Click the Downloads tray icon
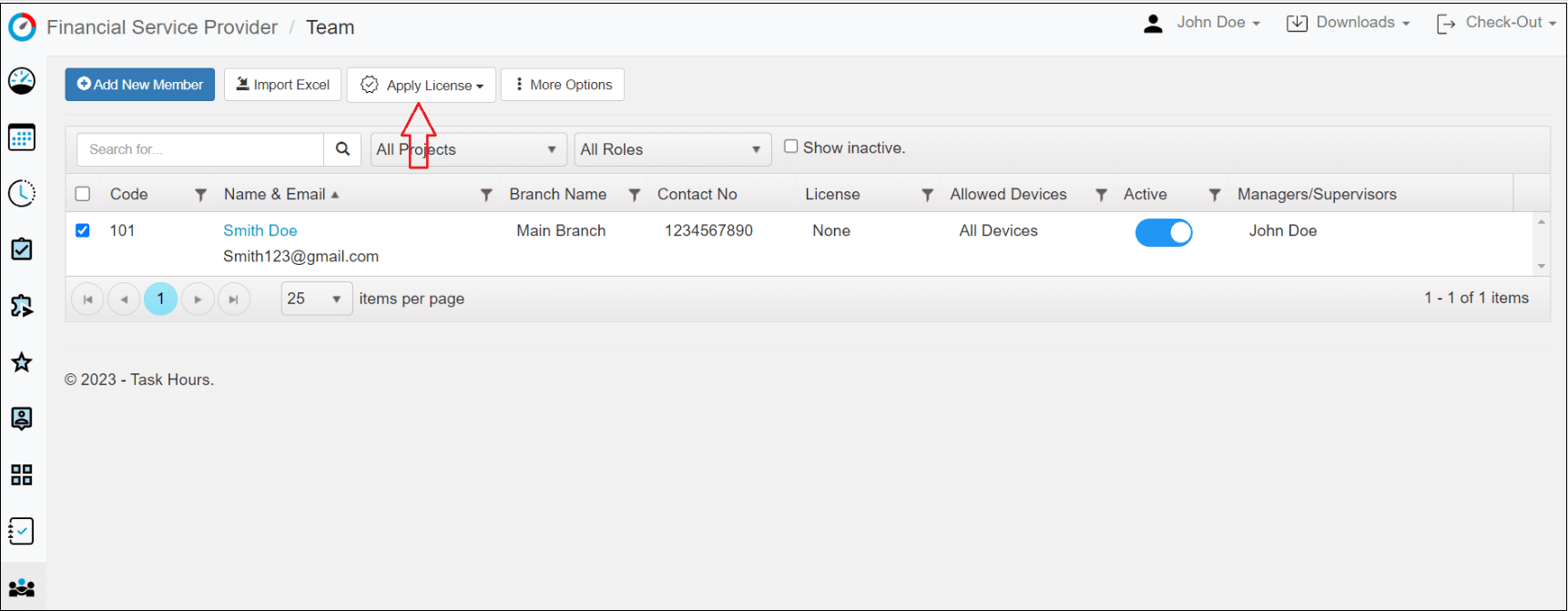Image resolution: width=1568 pixels, height=611 pixels. click(x=1297, y=24)
